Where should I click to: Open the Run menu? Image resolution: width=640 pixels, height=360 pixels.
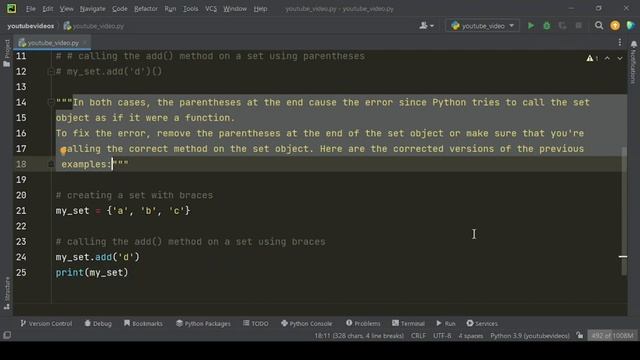[x=170, y=9]
